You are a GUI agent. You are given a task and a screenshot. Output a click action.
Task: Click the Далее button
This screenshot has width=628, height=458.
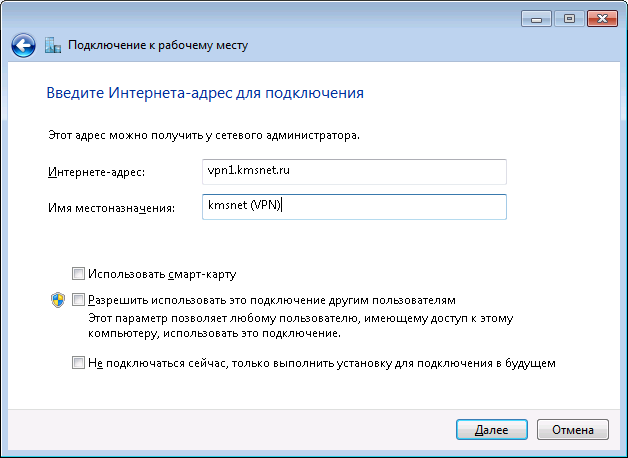[491, 430]
